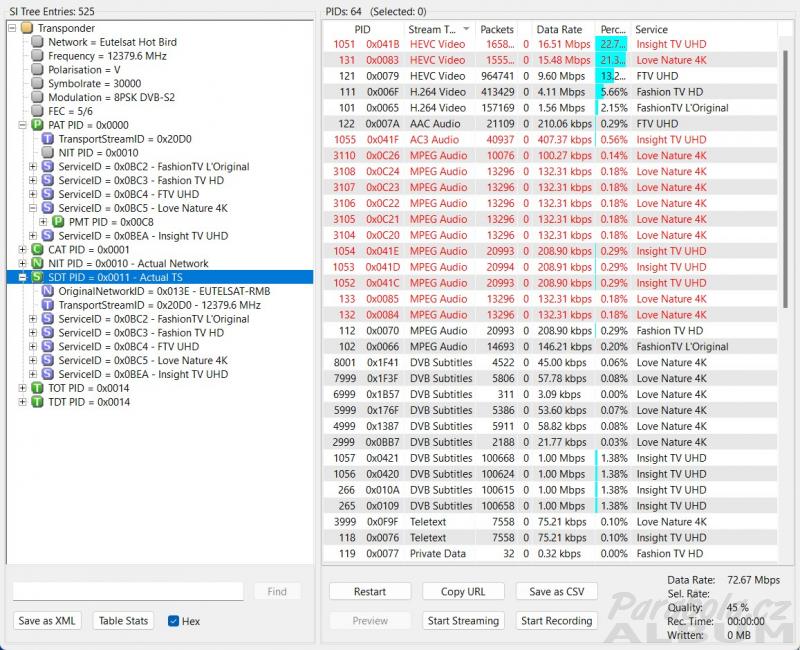Image resolution: width=800 pixels, height=650 pixels.
Task: Select the Symbolrate = 30000 icon
Action: click(x=37, y=83)
